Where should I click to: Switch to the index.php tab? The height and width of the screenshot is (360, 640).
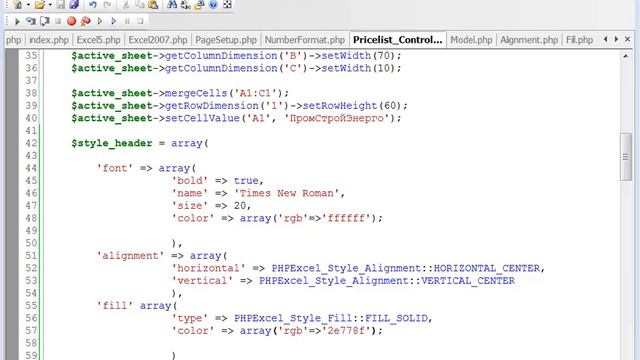point(49,40)
